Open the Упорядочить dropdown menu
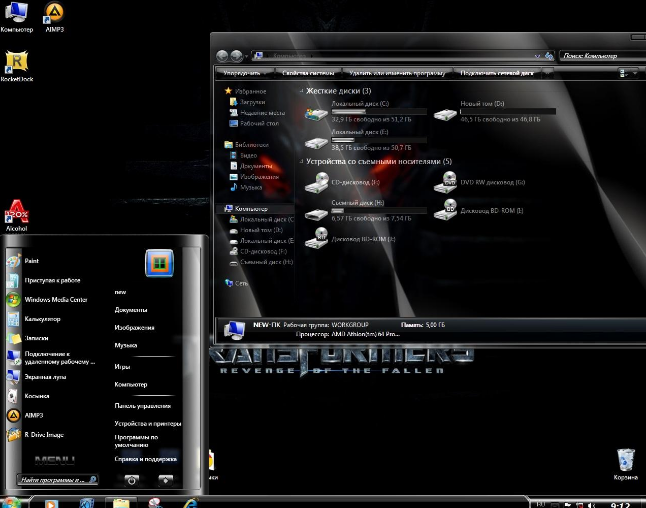The height and width of the screenshot is (508, 646). click(x=244, y=73)
